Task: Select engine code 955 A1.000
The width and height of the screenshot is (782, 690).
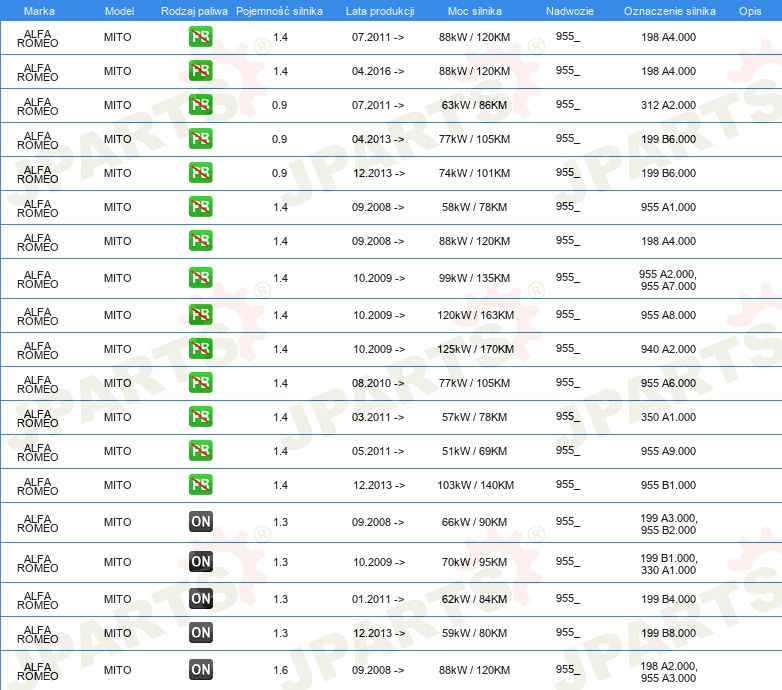Action: [x=668, y=207]
